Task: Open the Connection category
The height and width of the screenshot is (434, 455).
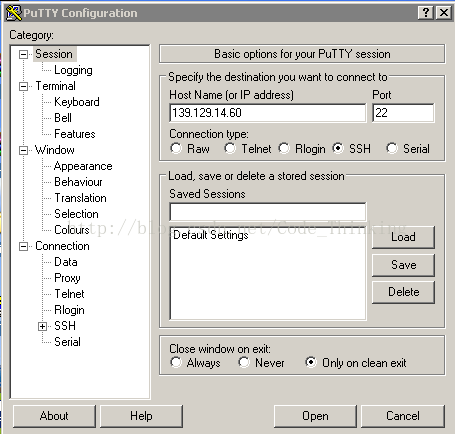Action: [x=62, y=246]
